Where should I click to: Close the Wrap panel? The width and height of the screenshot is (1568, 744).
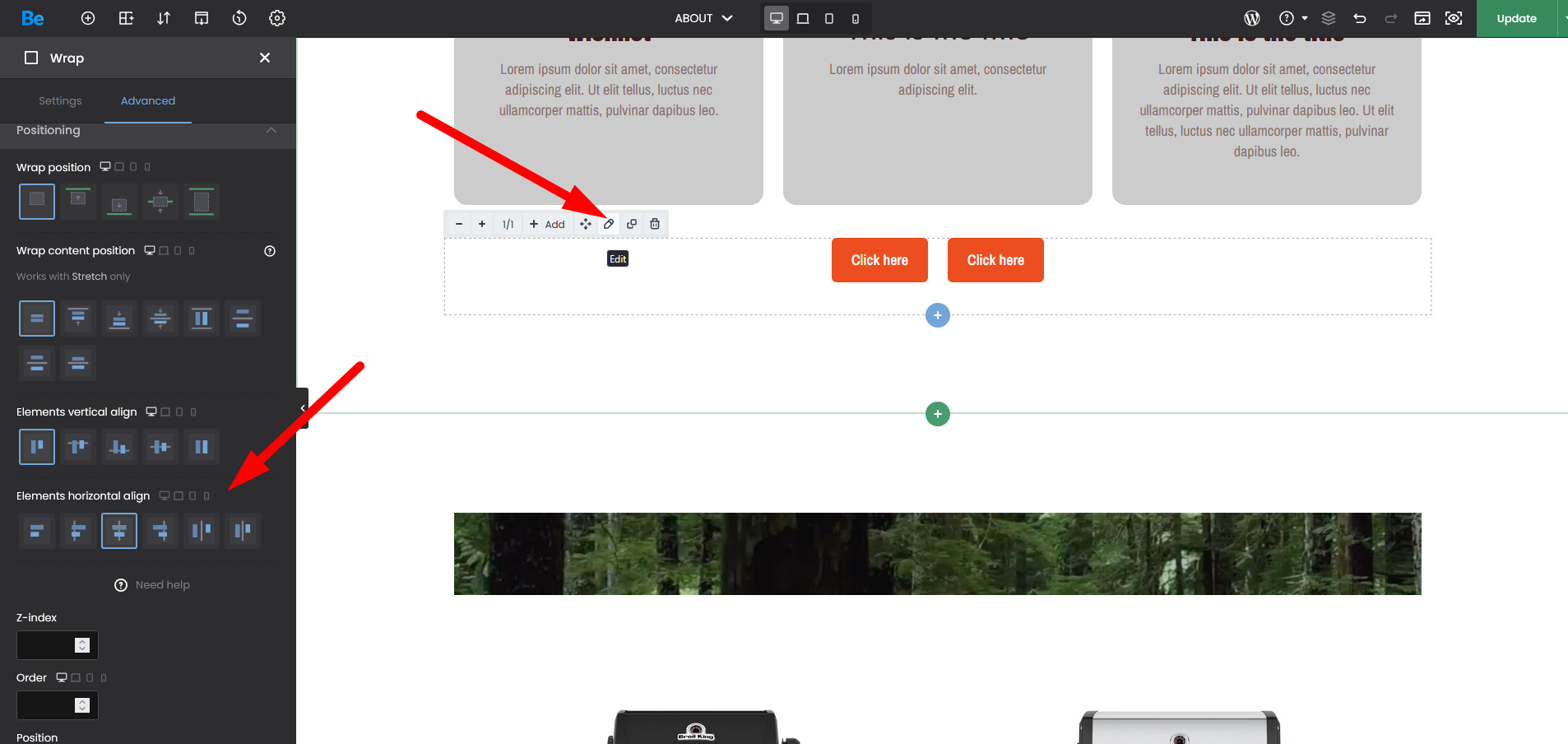[265, 58]
